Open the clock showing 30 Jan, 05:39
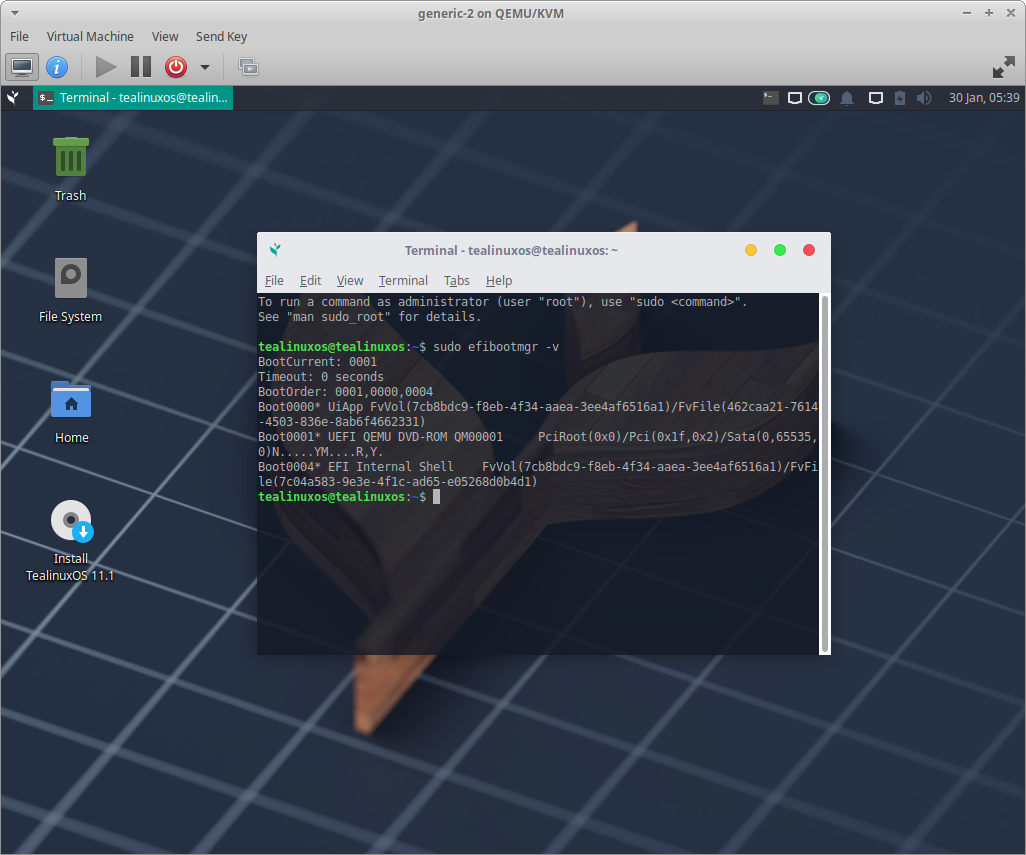1026x855 pixels. click(x=983, y=97)
